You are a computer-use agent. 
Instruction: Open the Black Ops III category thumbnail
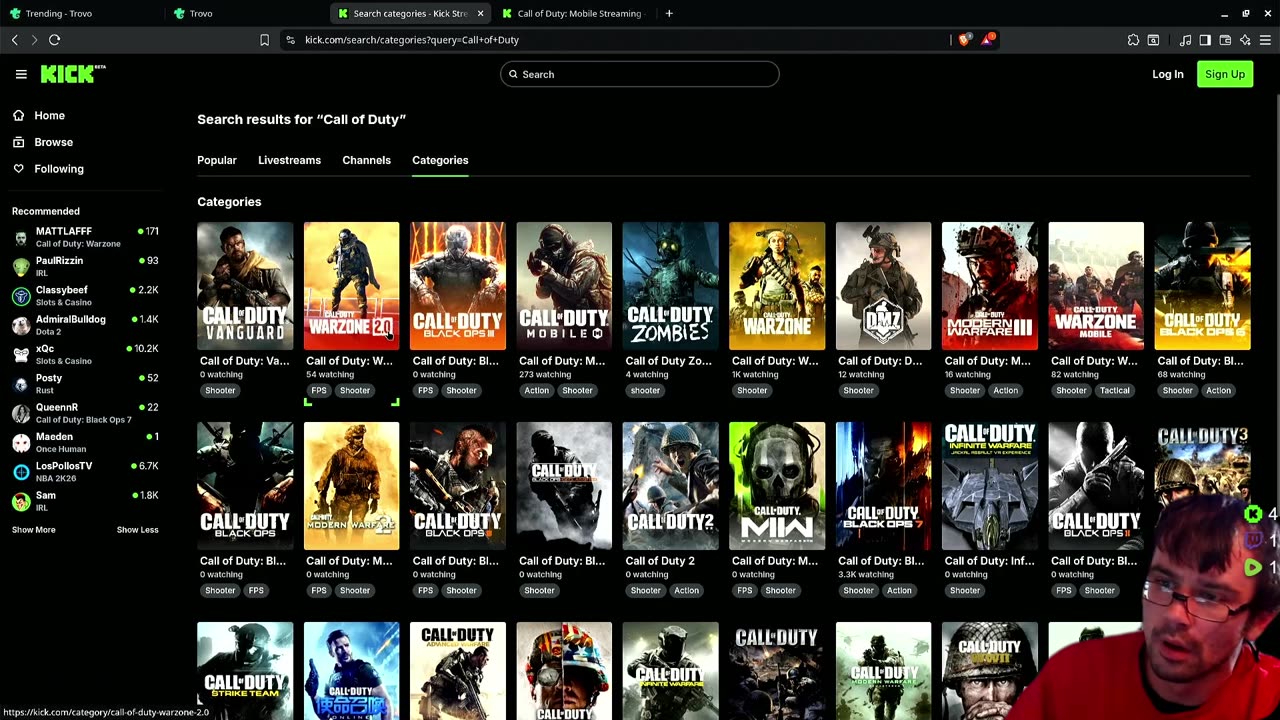[x=458, y=286]
